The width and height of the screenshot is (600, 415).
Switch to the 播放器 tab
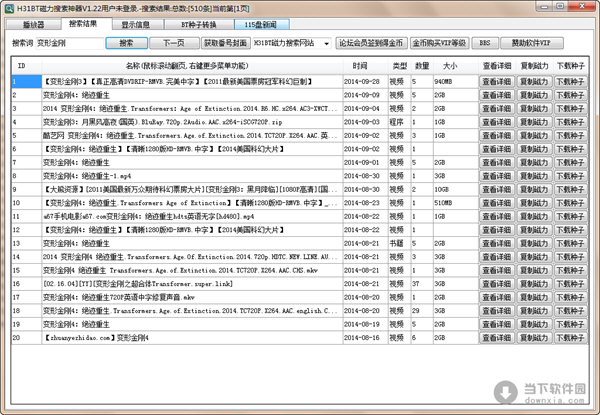tap(34, 25)
